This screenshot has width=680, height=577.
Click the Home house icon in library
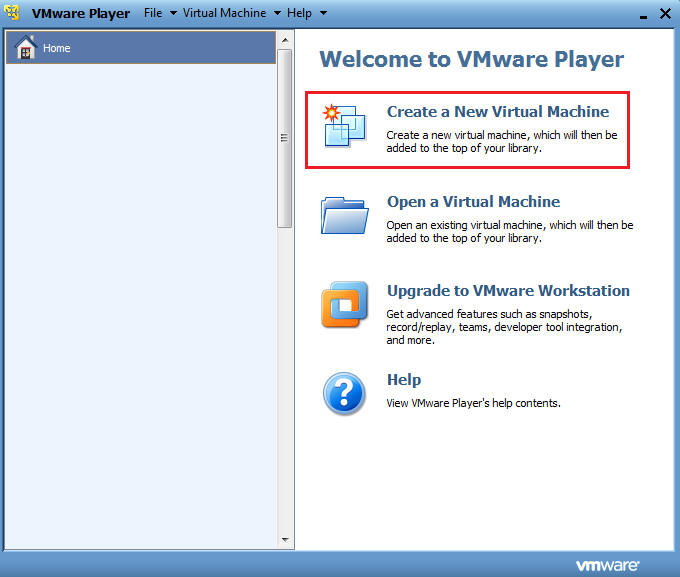[x=26, y=47]
